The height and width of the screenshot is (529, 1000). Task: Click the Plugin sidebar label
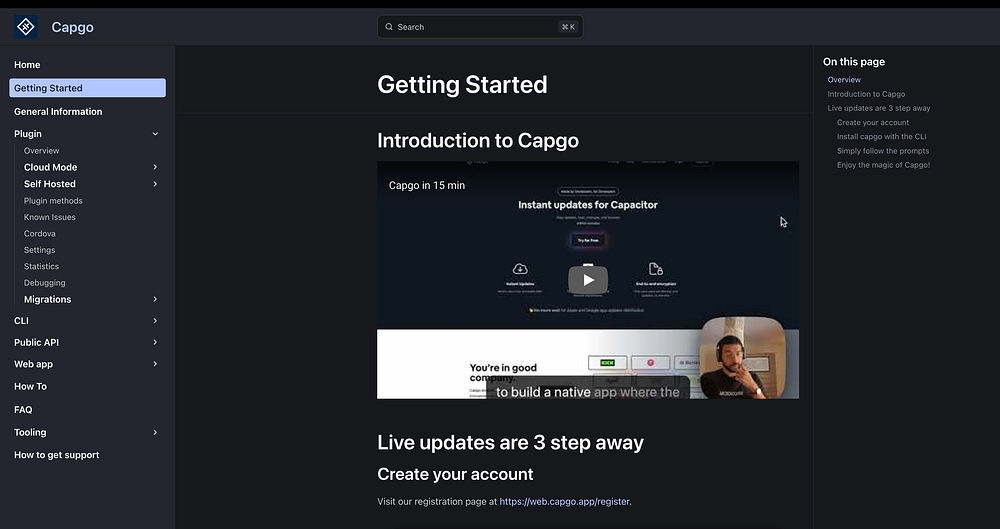[27, 134]
